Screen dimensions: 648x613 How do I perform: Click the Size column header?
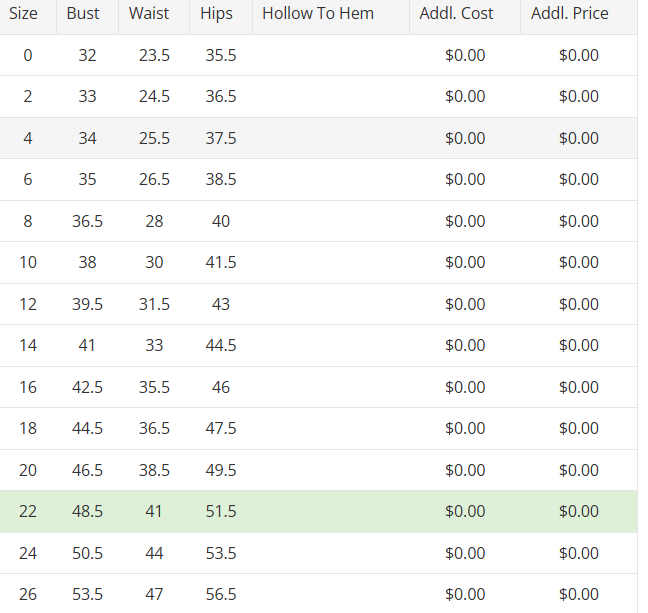[23, 14]
